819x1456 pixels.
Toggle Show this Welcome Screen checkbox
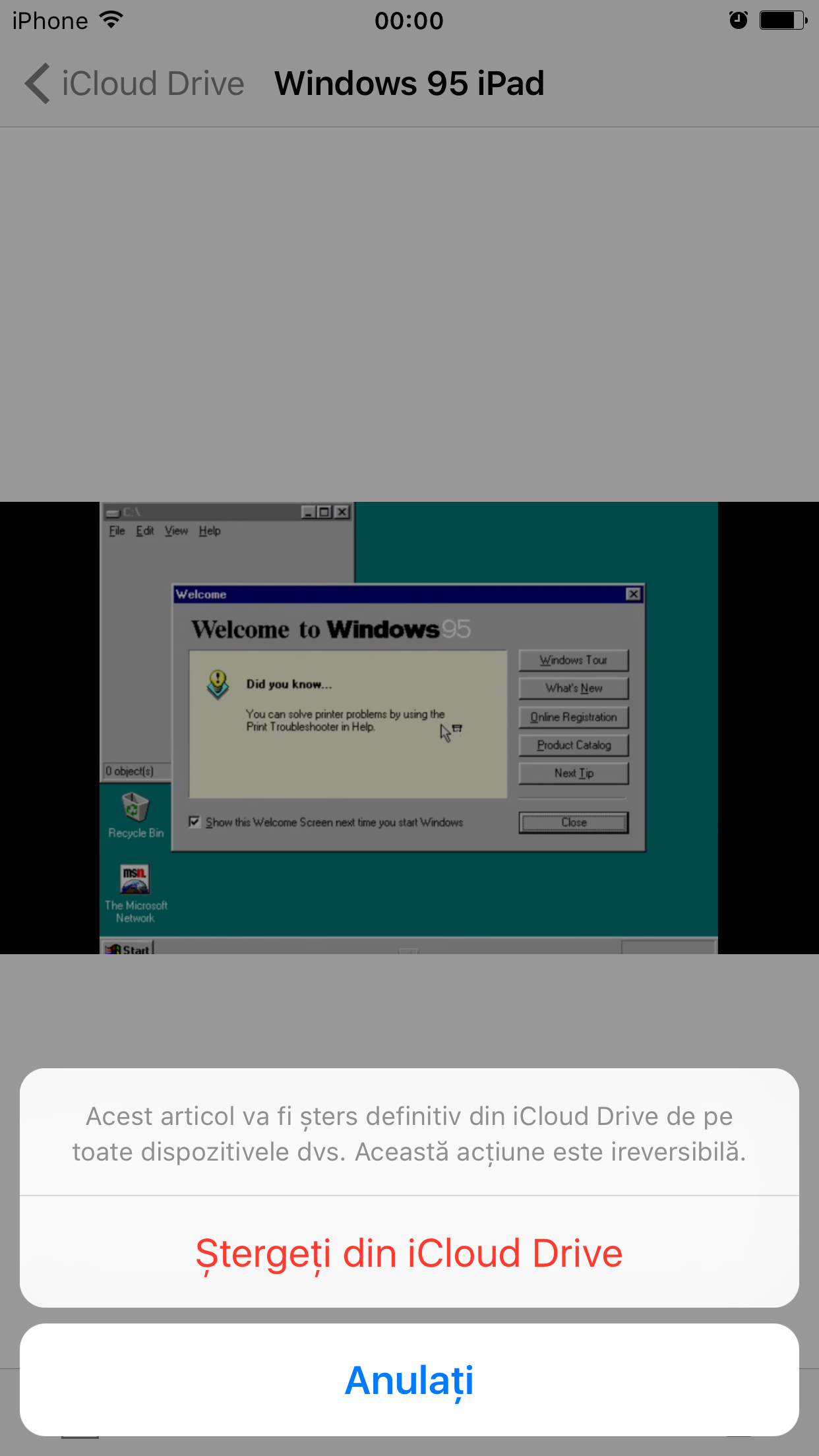tap(195, 822)
